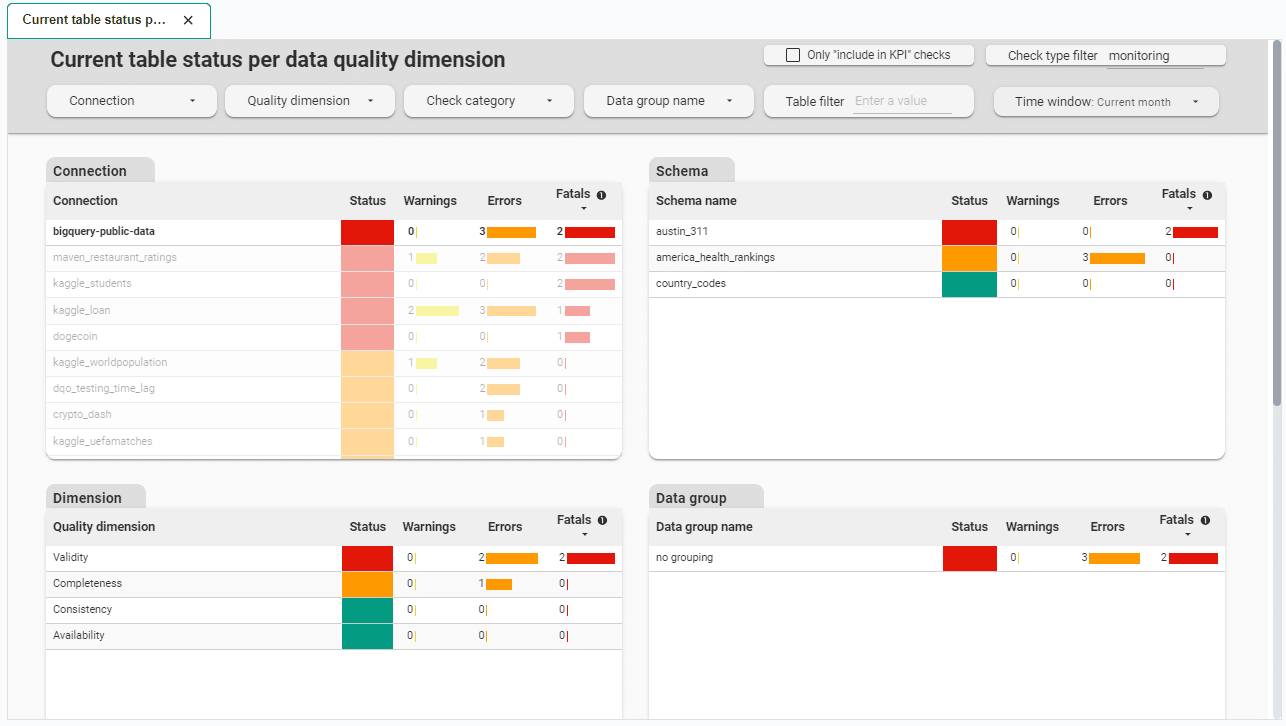Click Errors column header in Connection table
The width and height of the screenshot is (1286, 726).
[505, 201]
